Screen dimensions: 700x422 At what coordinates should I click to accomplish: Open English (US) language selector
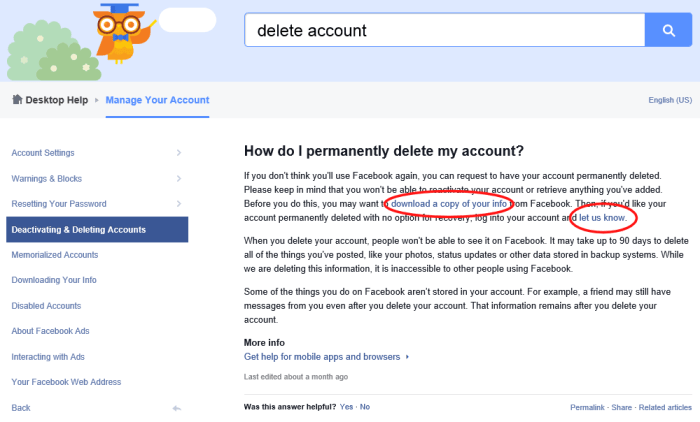click(x=670, y=101)
